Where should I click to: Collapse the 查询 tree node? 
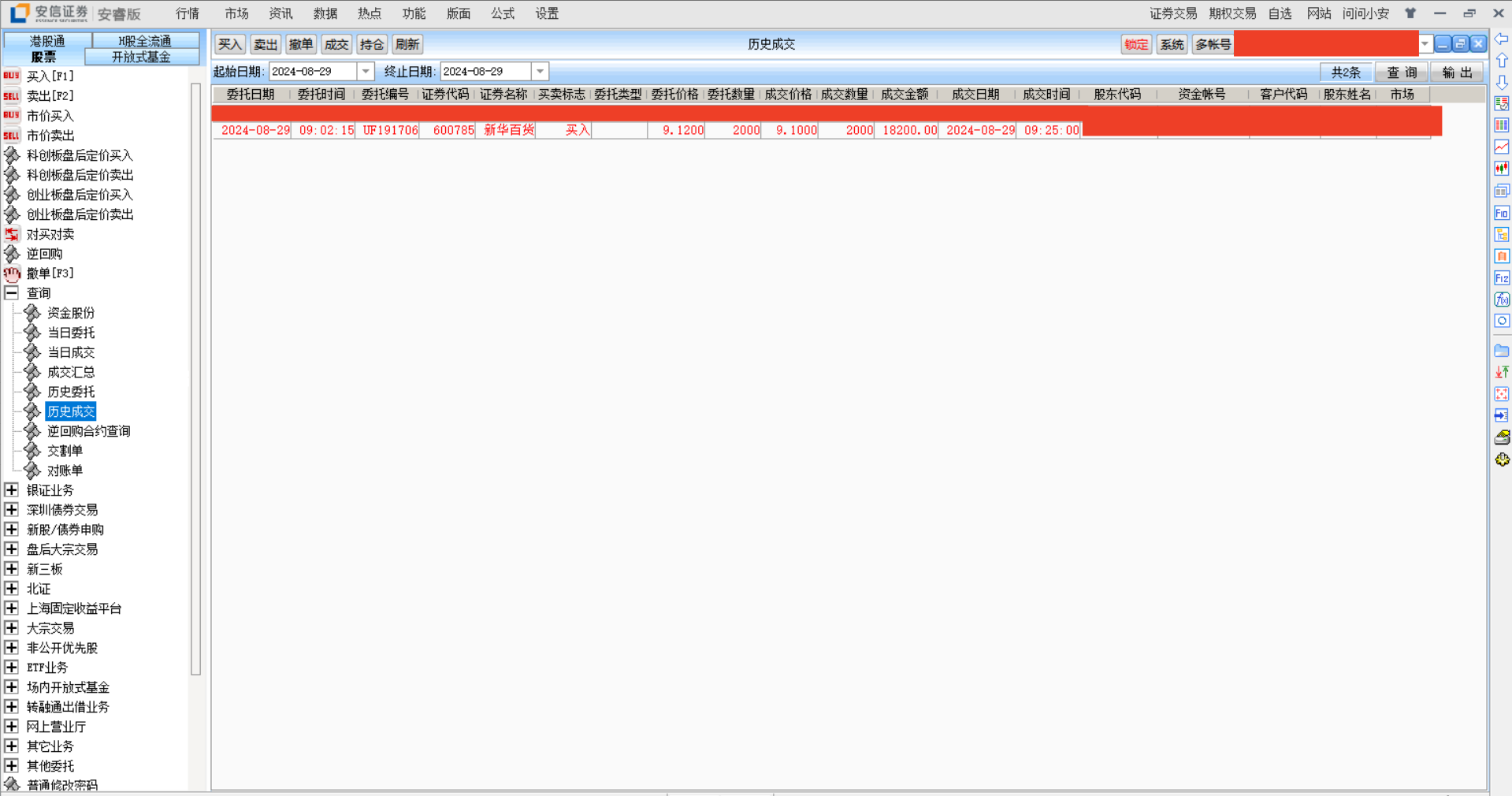point(11,293)
